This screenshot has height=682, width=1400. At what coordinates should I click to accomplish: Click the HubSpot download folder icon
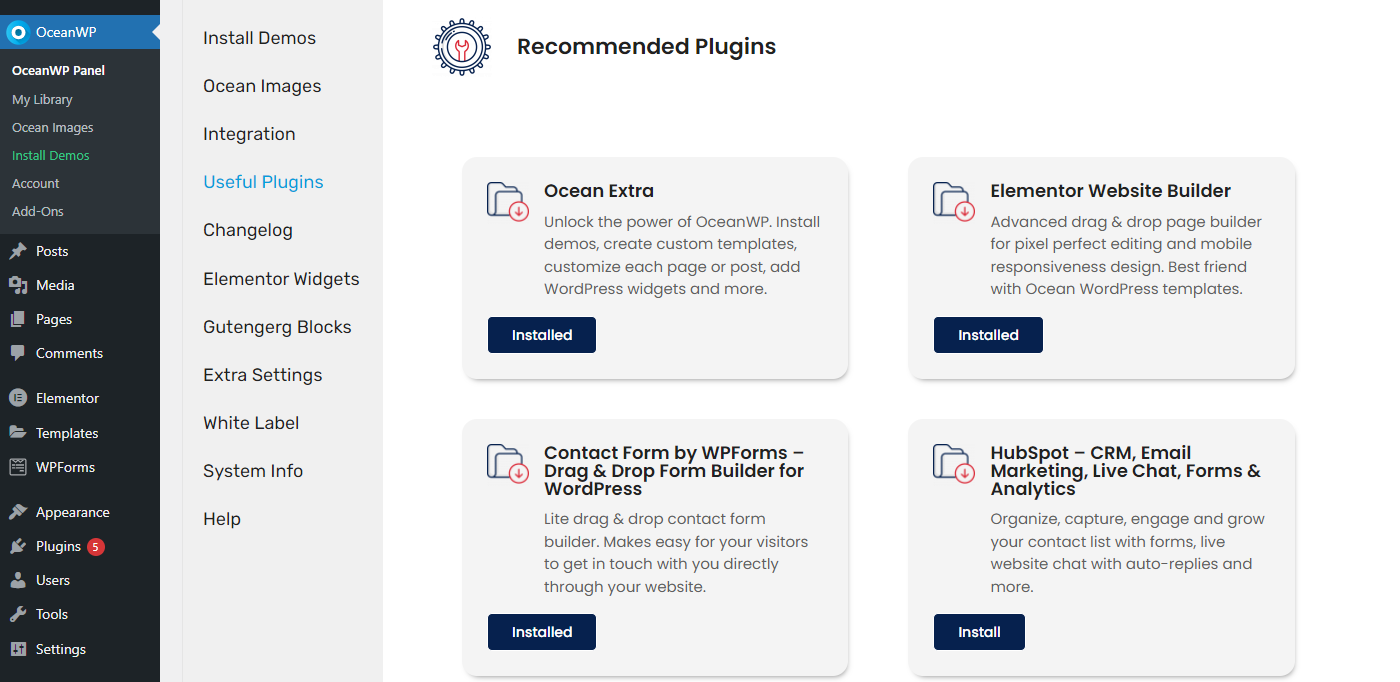954,462
